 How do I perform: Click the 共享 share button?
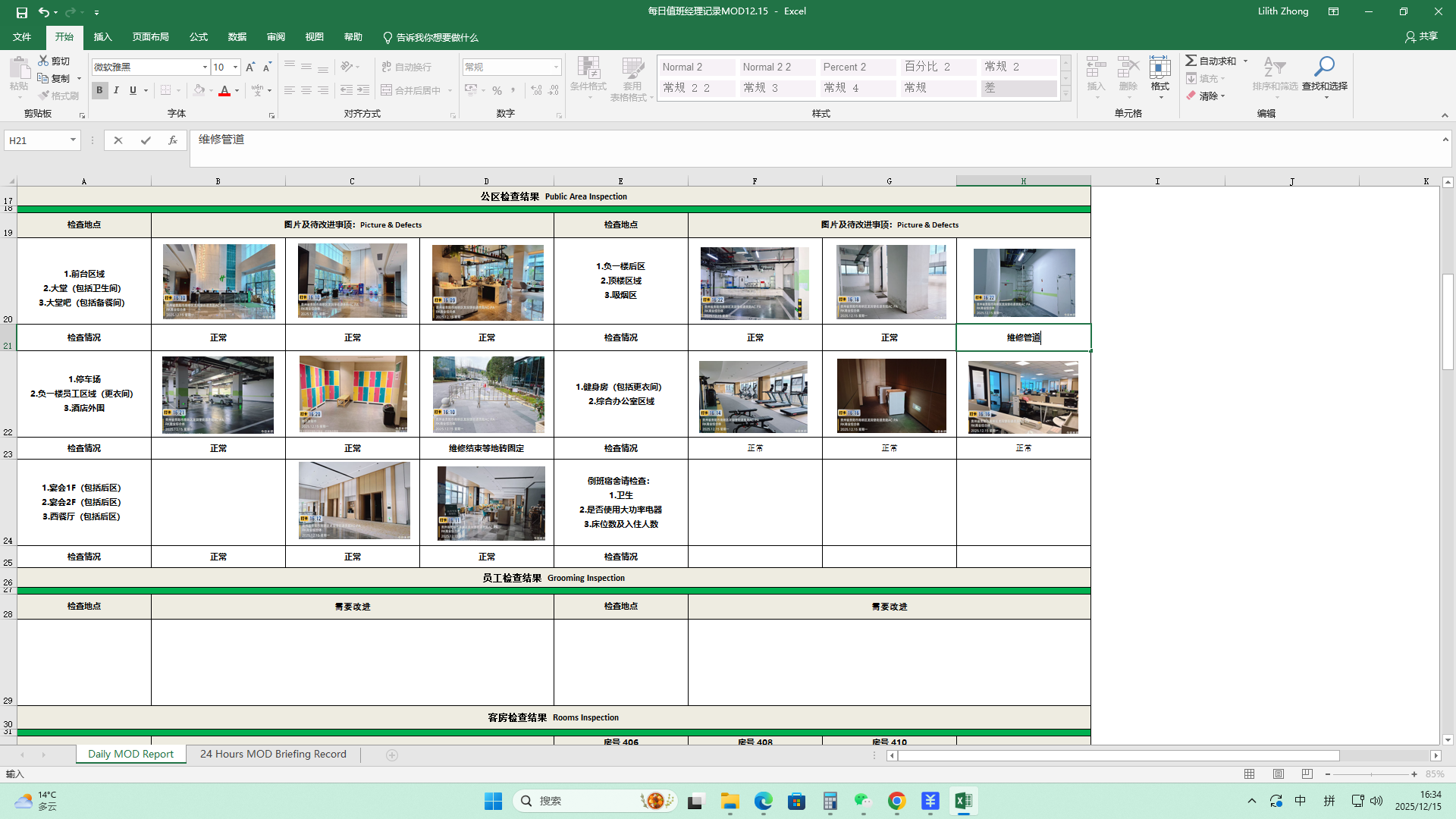point(1421,36)
